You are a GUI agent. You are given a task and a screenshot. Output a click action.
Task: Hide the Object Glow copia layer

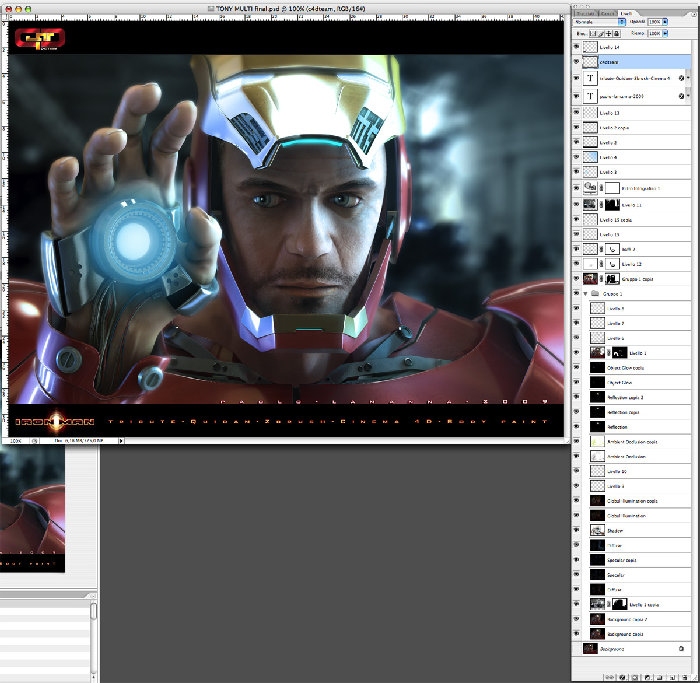click(576, 367)
